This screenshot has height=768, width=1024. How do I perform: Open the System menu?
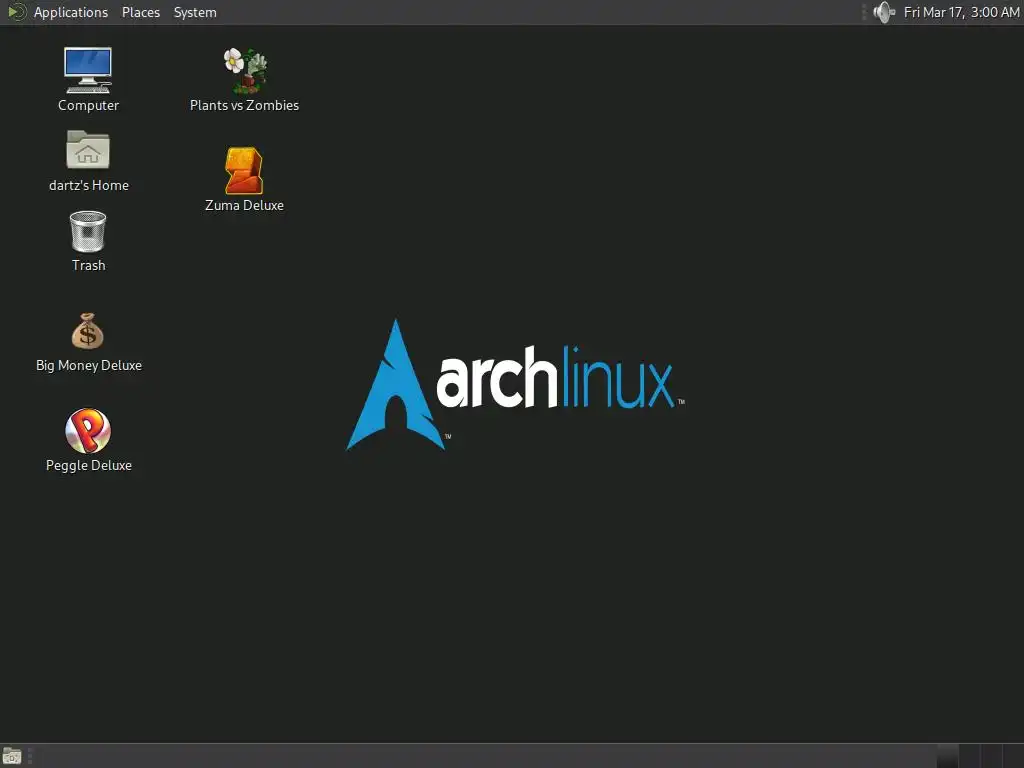click(195, 12)
